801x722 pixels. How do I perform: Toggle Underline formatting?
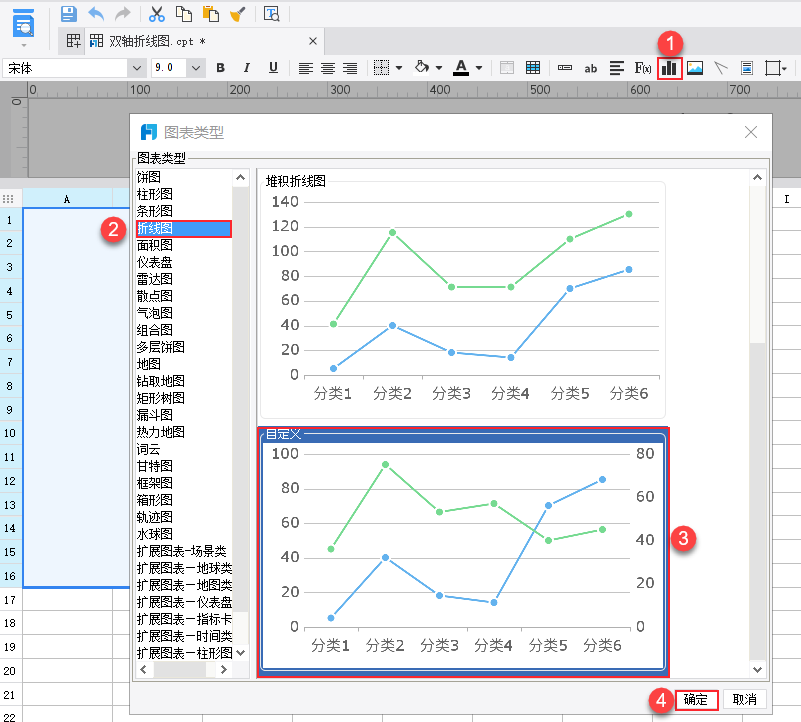pyautogui.click(x=273, y=68)
